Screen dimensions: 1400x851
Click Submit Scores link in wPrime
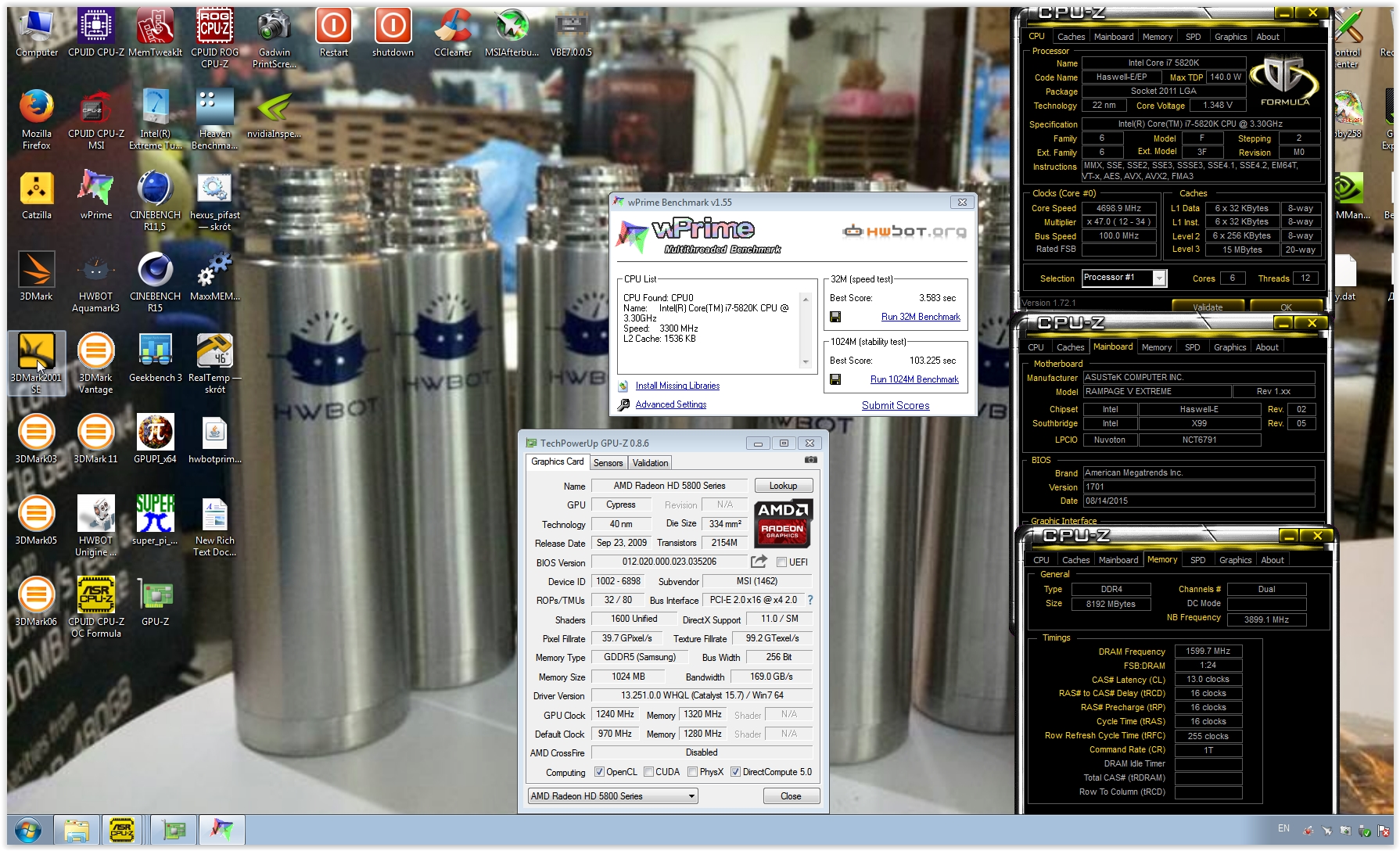click(896, 405)
